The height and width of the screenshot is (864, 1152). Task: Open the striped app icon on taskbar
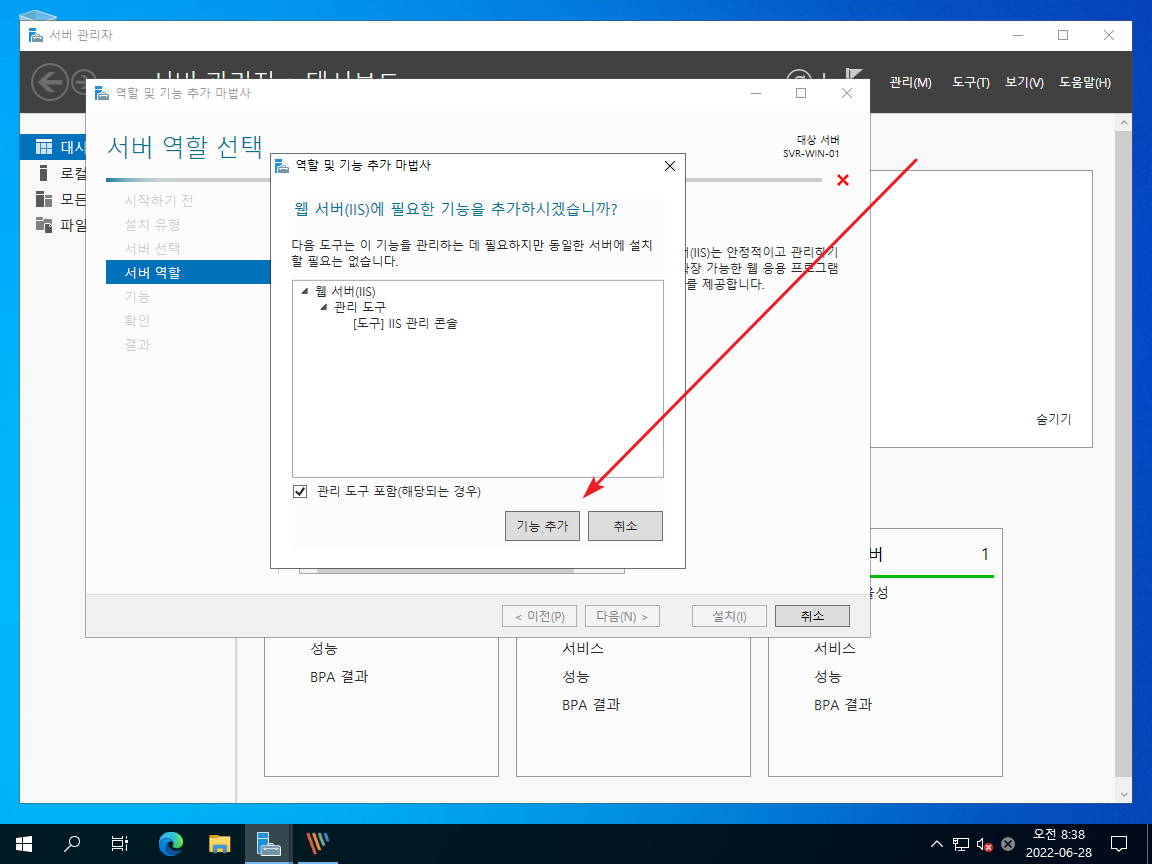point(317,844)
